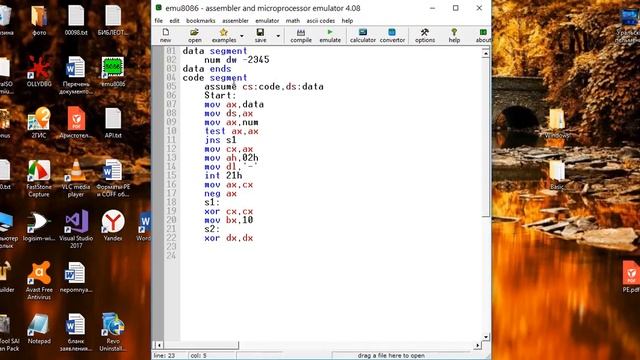Open the file menu
The height and width of the screenshot is (360, 640).
(158, 20)
